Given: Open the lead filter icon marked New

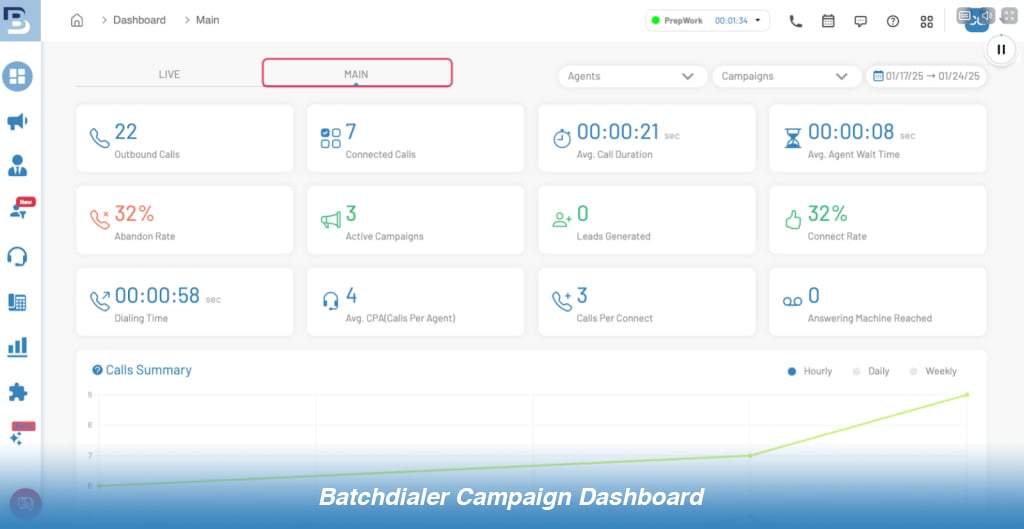Looking at the screenshot, I should (x=20, y=209).
